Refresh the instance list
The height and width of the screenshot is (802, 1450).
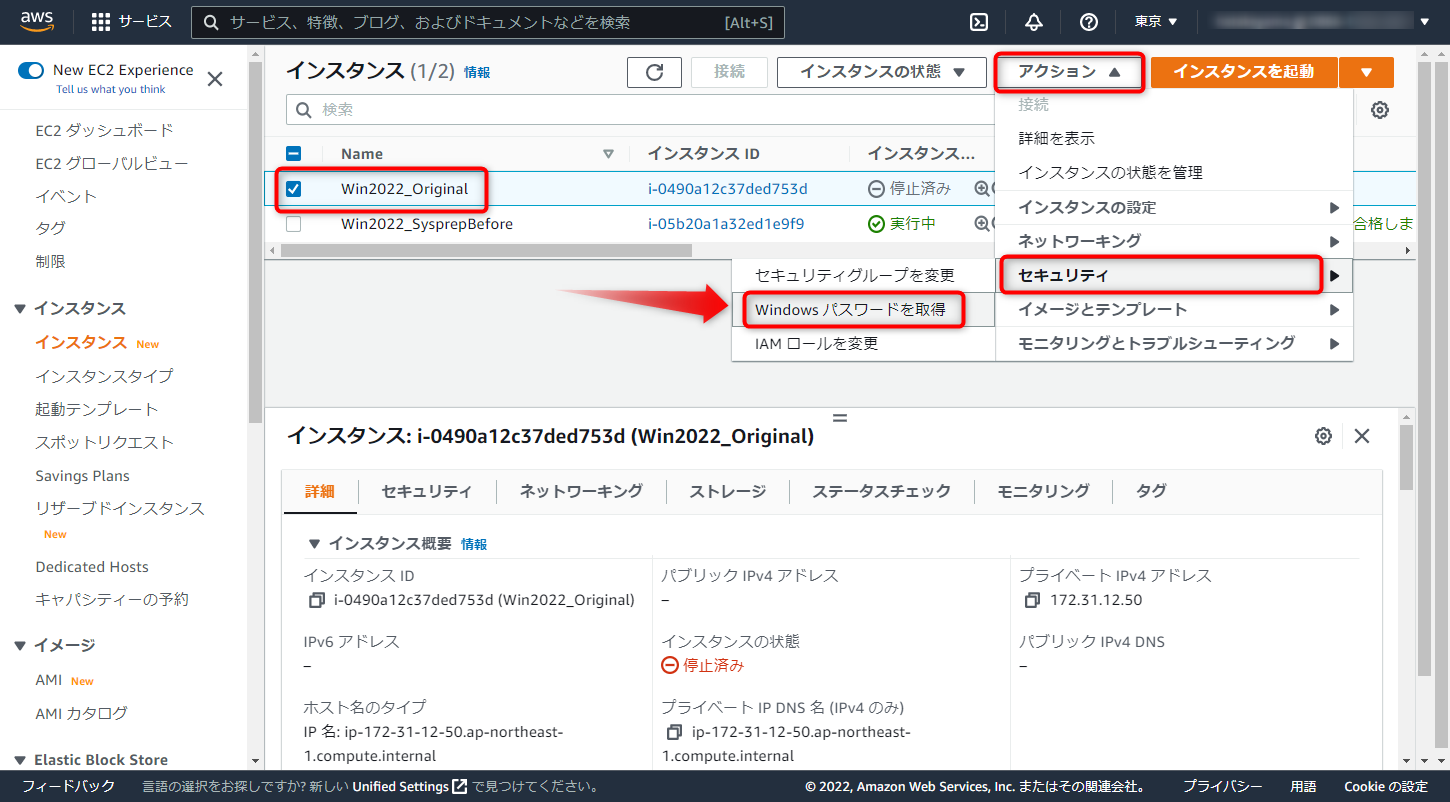click(x=654, y=72)
